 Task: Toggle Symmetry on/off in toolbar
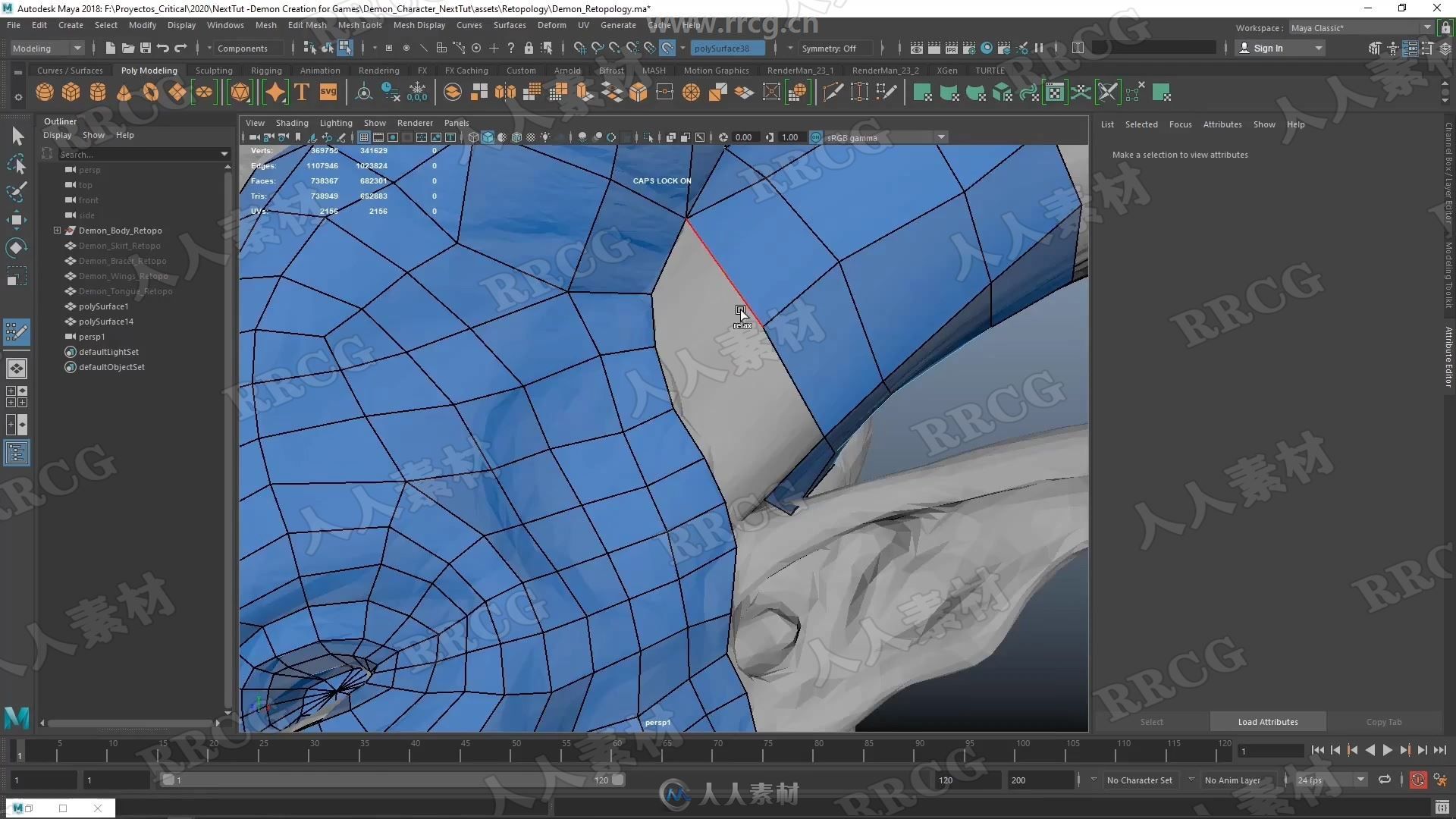(832, 48)
